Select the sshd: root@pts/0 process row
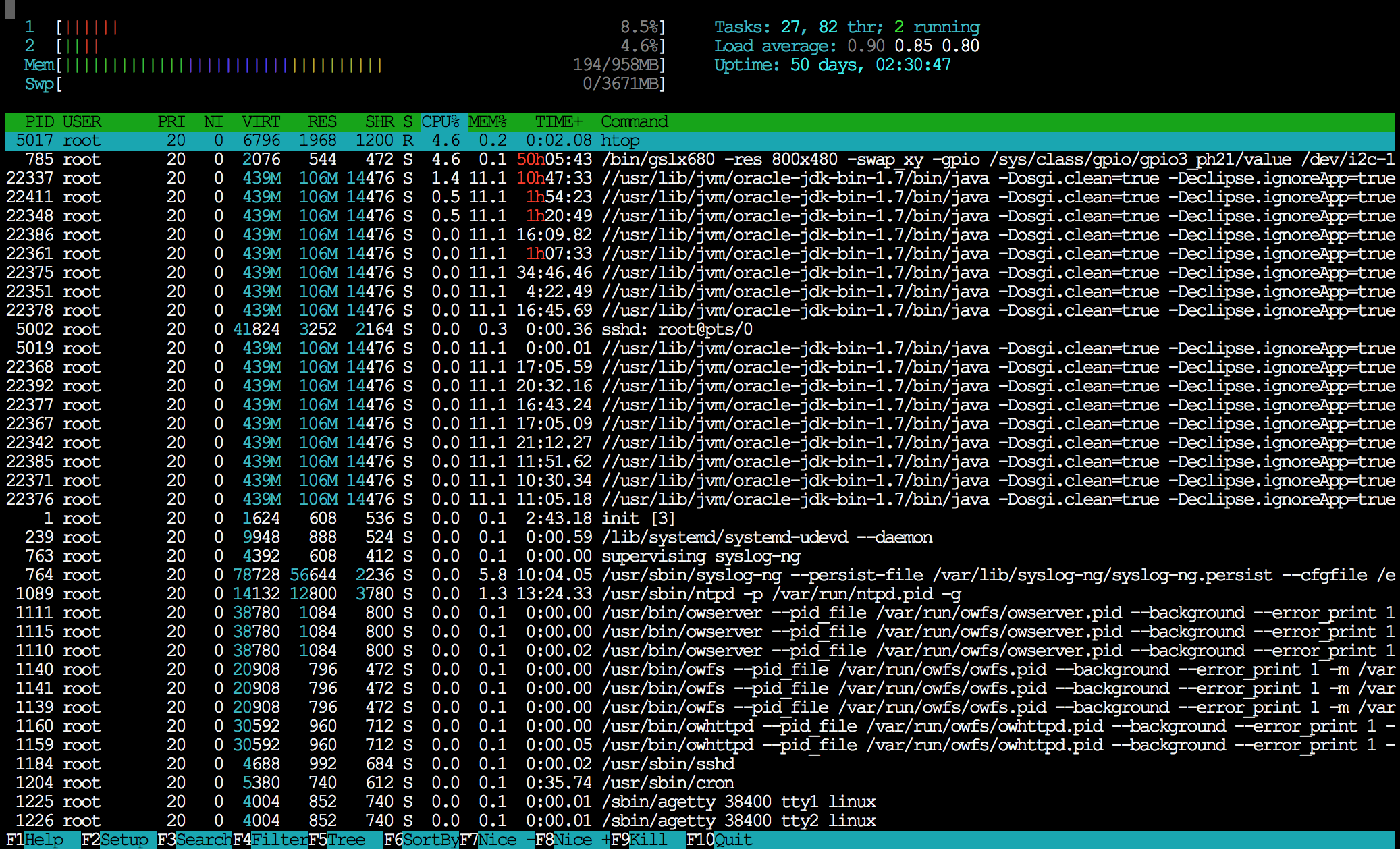The image size is (1400, 849). (x=675, y=329)
